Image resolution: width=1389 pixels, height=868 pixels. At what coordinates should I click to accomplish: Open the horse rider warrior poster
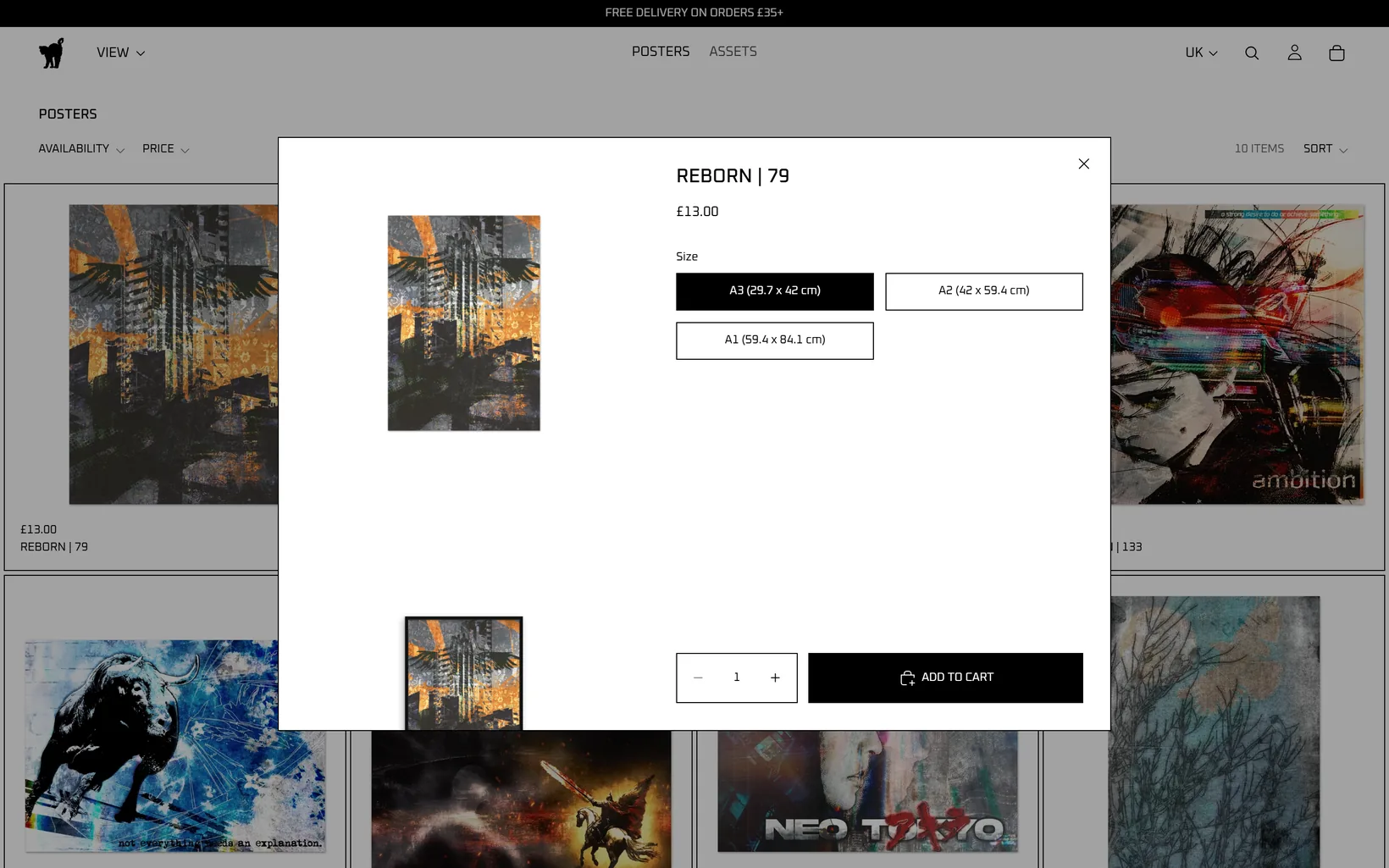tap(521, 799)
